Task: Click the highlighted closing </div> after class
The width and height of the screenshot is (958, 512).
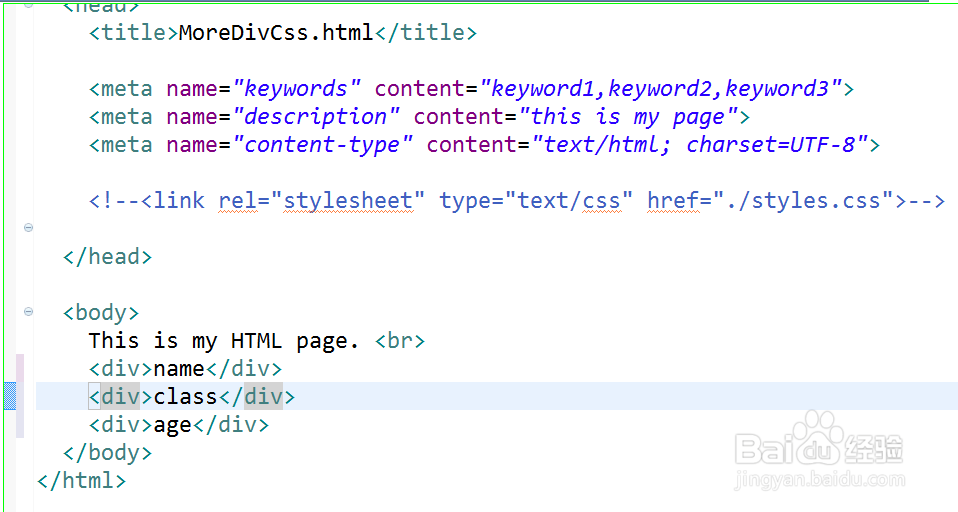Action: point(257,397)
